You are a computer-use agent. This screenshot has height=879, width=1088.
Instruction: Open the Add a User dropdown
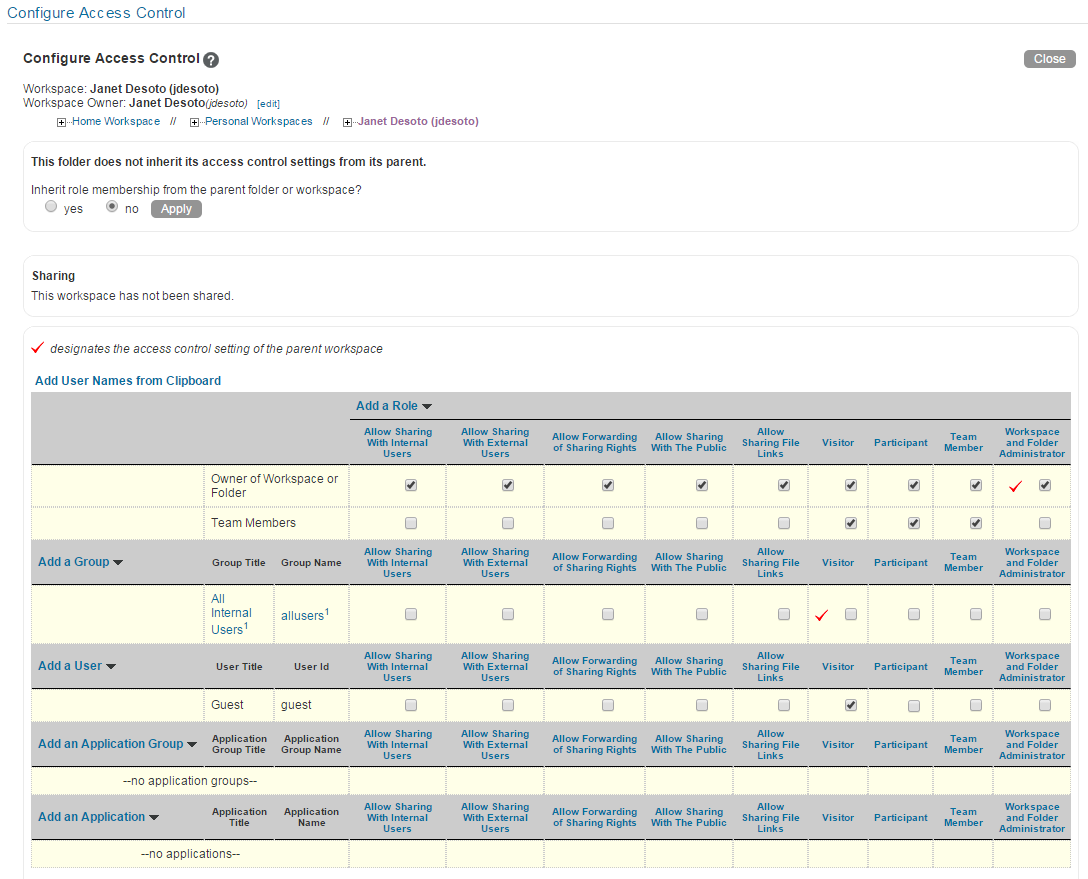77,666
